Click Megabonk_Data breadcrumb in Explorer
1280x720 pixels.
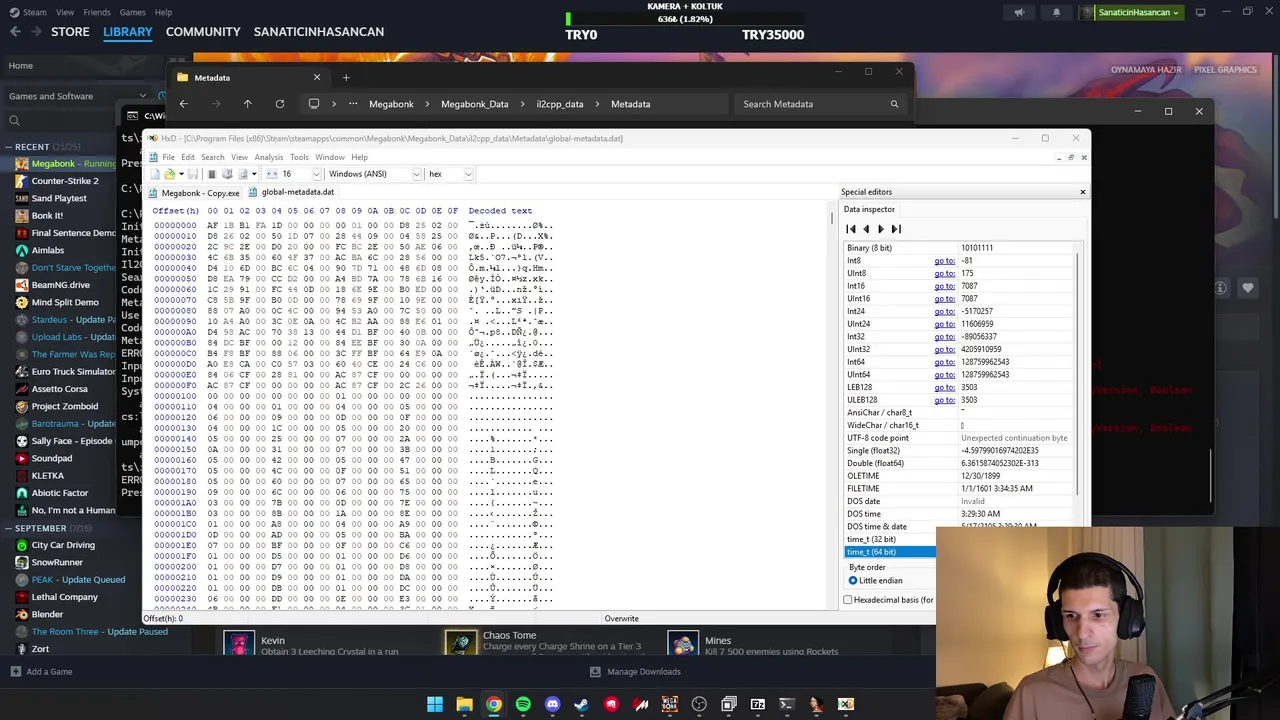pos(475,104)
